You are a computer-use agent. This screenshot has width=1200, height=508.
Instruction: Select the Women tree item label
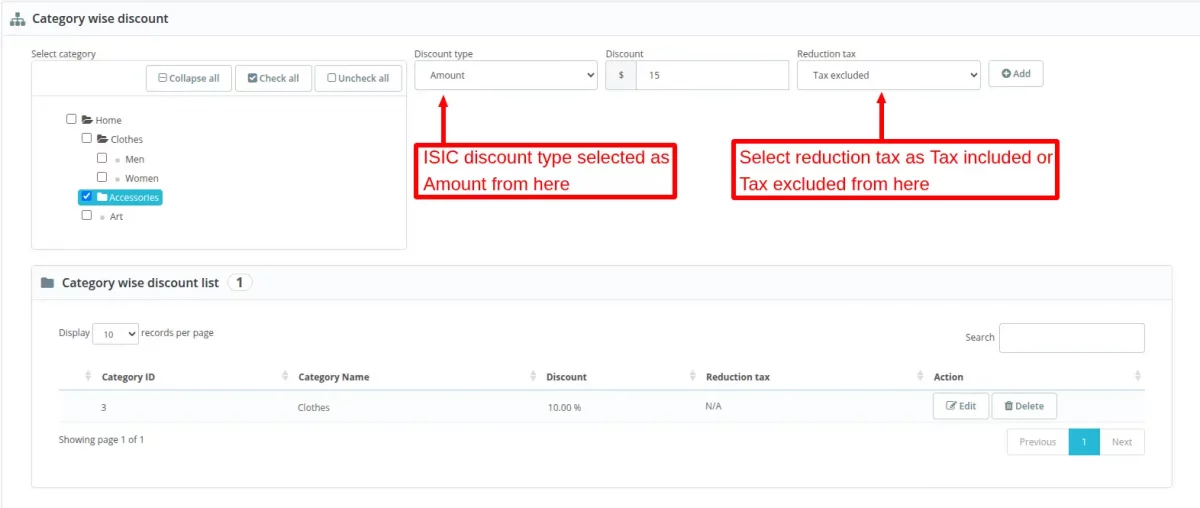coord(142,178)
